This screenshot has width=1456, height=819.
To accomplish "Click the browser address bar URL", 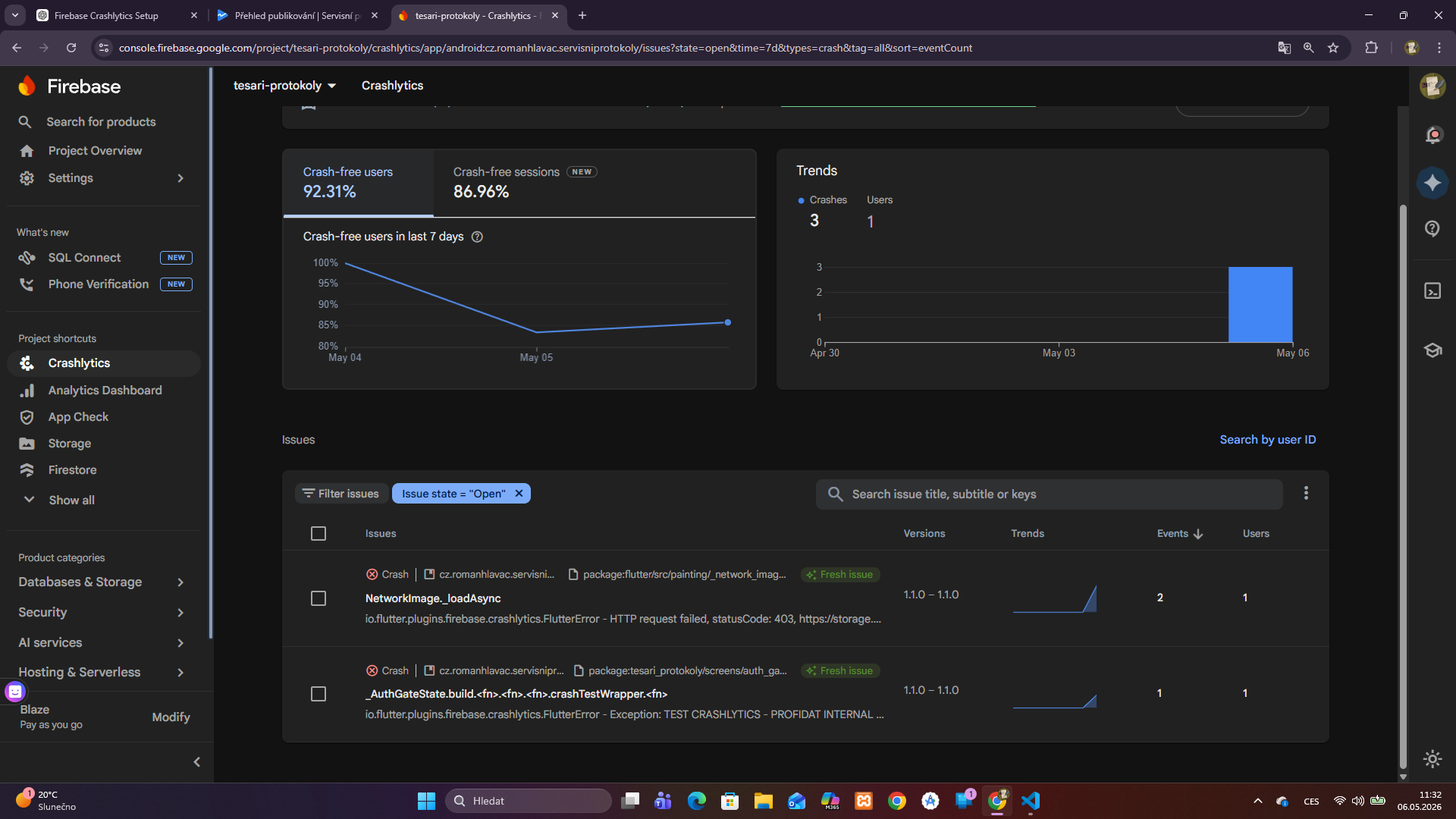I will coord(546,48).
